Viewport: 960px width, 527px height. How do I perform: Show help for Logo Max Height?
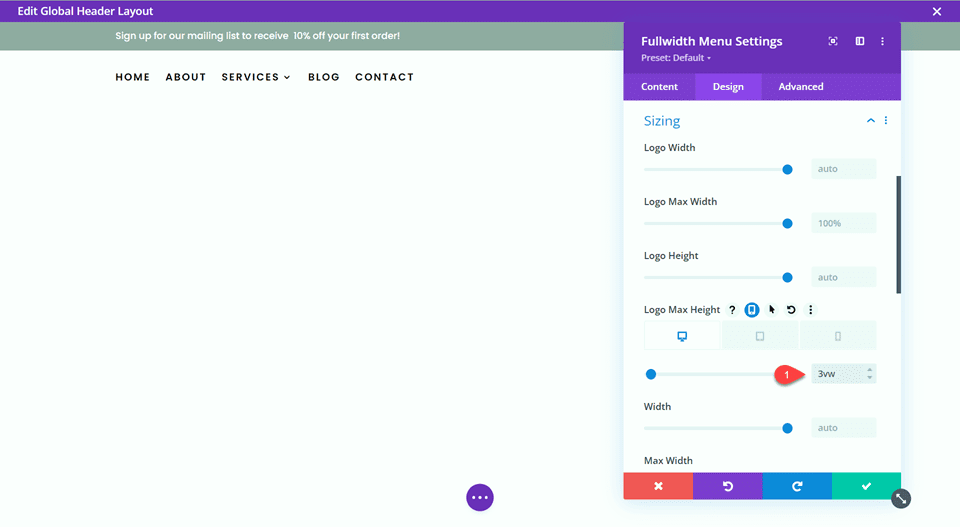[x=732, y=310]
